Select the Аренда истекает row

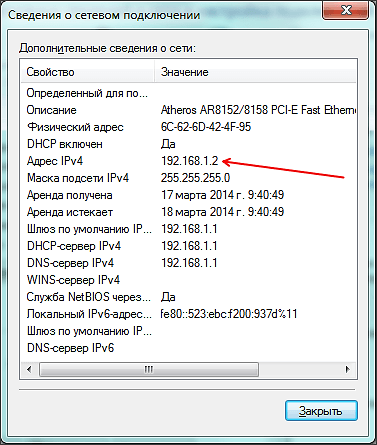(189, 212)
